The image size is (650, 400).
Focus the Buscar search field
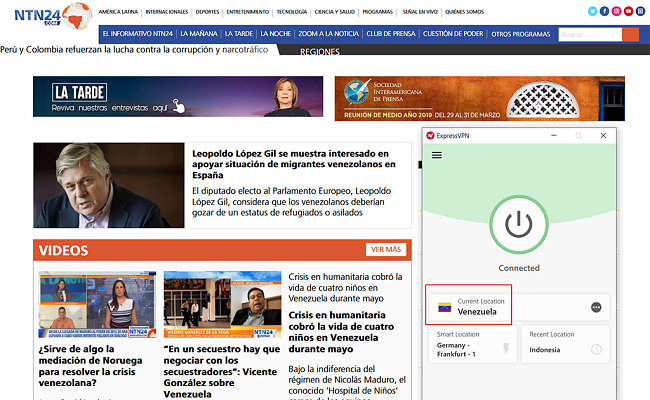(x=590, y=35)
